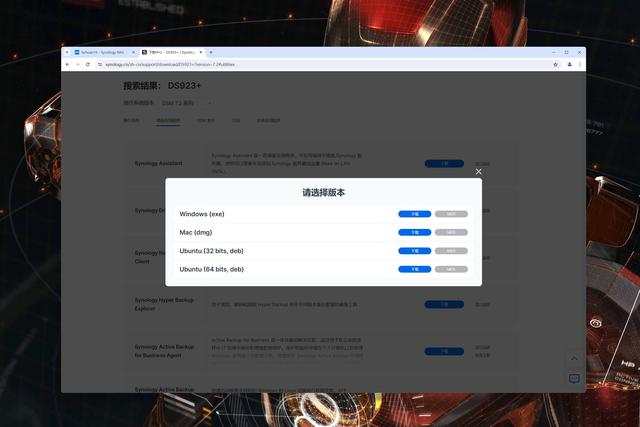This screenshot has height=427, width=640.
Task: Select the DS923+ download center tab
Action: point(172,52)
